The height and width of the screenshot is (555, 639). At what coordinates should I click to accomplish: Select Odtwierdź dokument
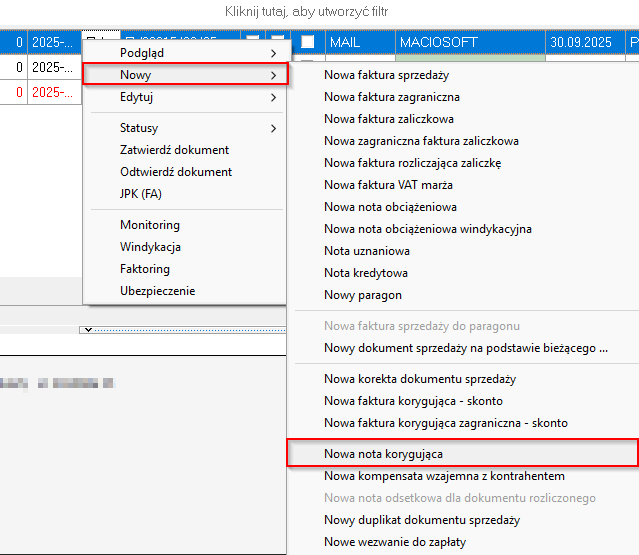[176, 172]
